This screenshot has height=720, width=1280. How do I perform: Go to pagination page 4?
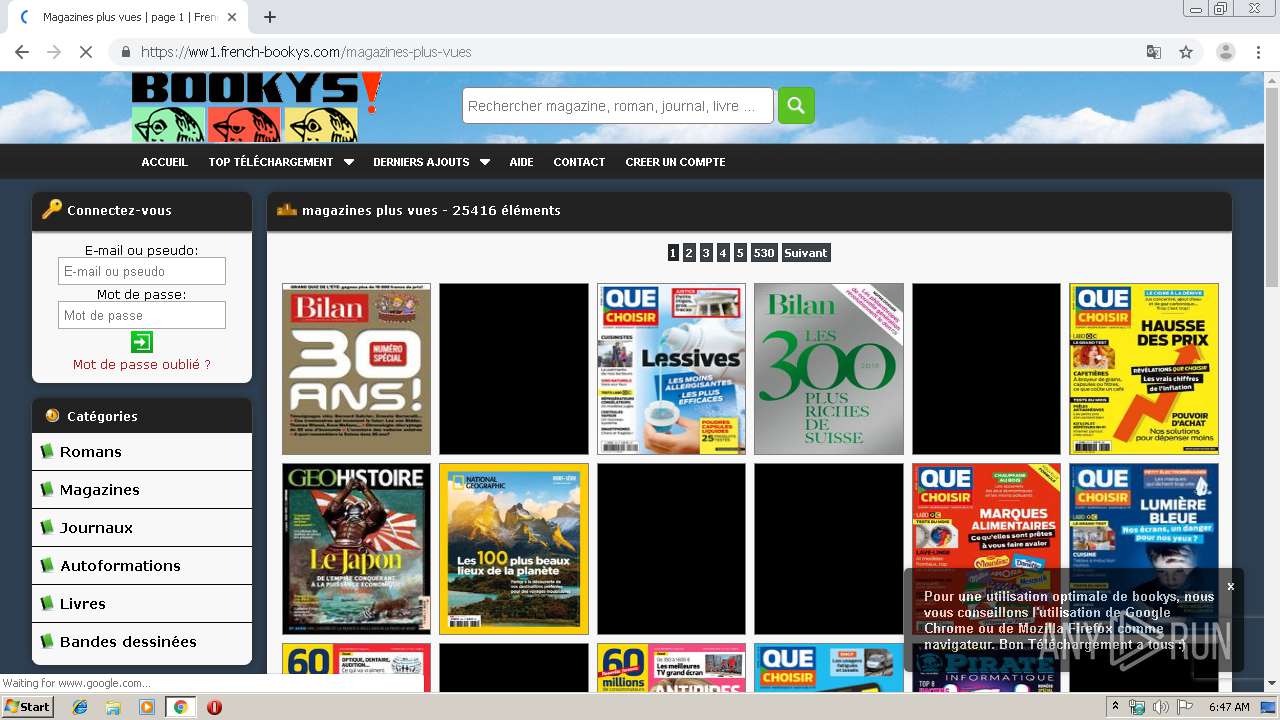(723, 253)
